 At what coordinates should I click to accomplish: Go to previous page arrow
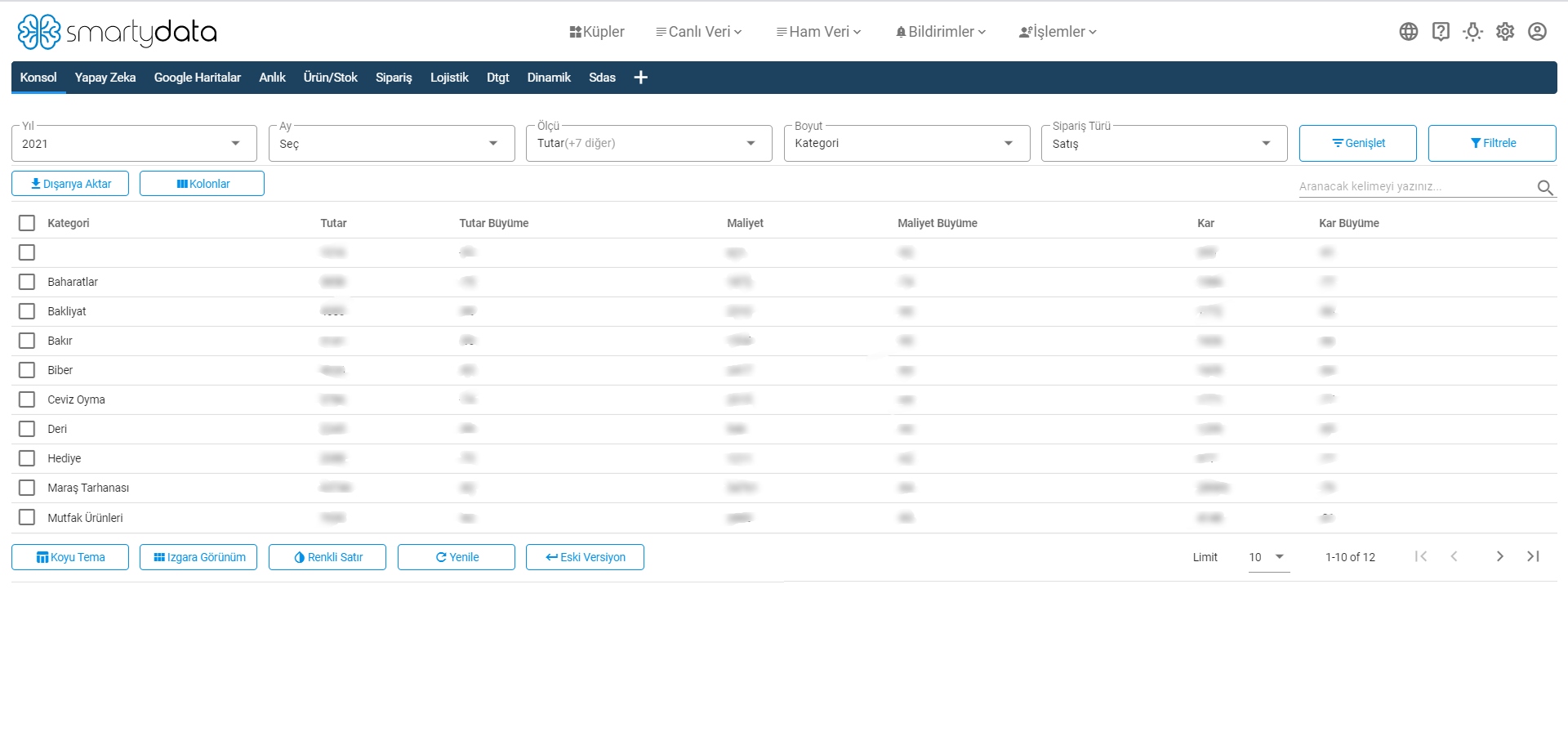1454,556
